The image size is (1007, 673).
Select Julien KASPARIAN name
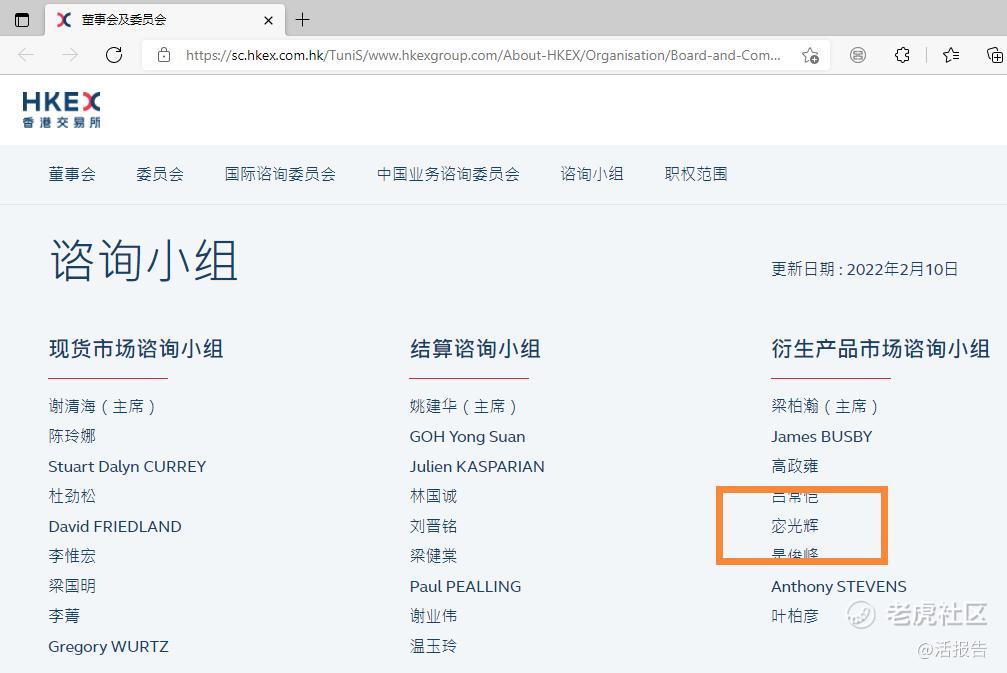click(477, 466)
